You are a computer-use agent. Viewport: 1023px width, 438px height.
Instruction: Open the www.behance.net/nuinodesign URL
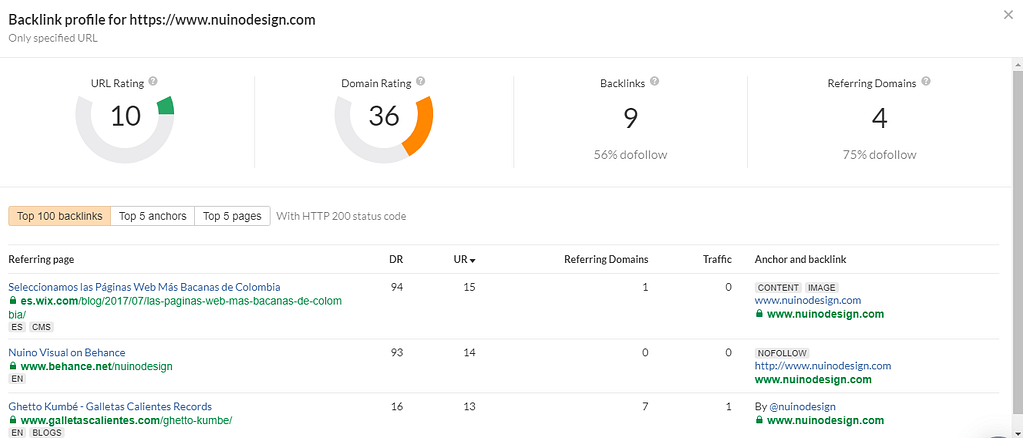(x=97, y=366)
